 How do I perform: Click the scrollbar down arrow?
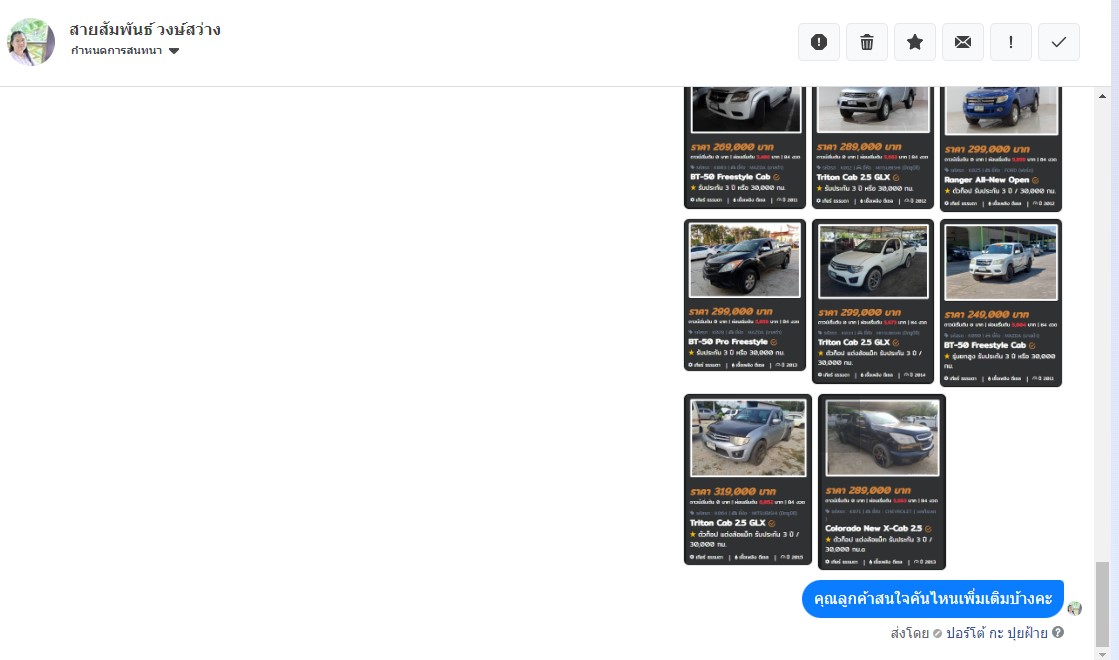pyautogui.click(x=1103, y=654)
